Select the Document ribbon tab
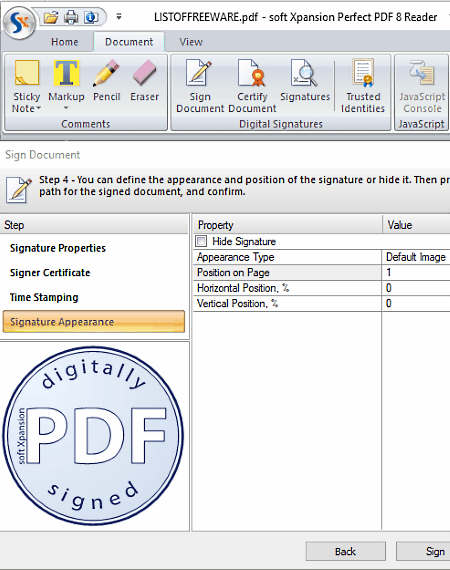The width and height of the screenshot is (450, 570). (x=129, y=42)
